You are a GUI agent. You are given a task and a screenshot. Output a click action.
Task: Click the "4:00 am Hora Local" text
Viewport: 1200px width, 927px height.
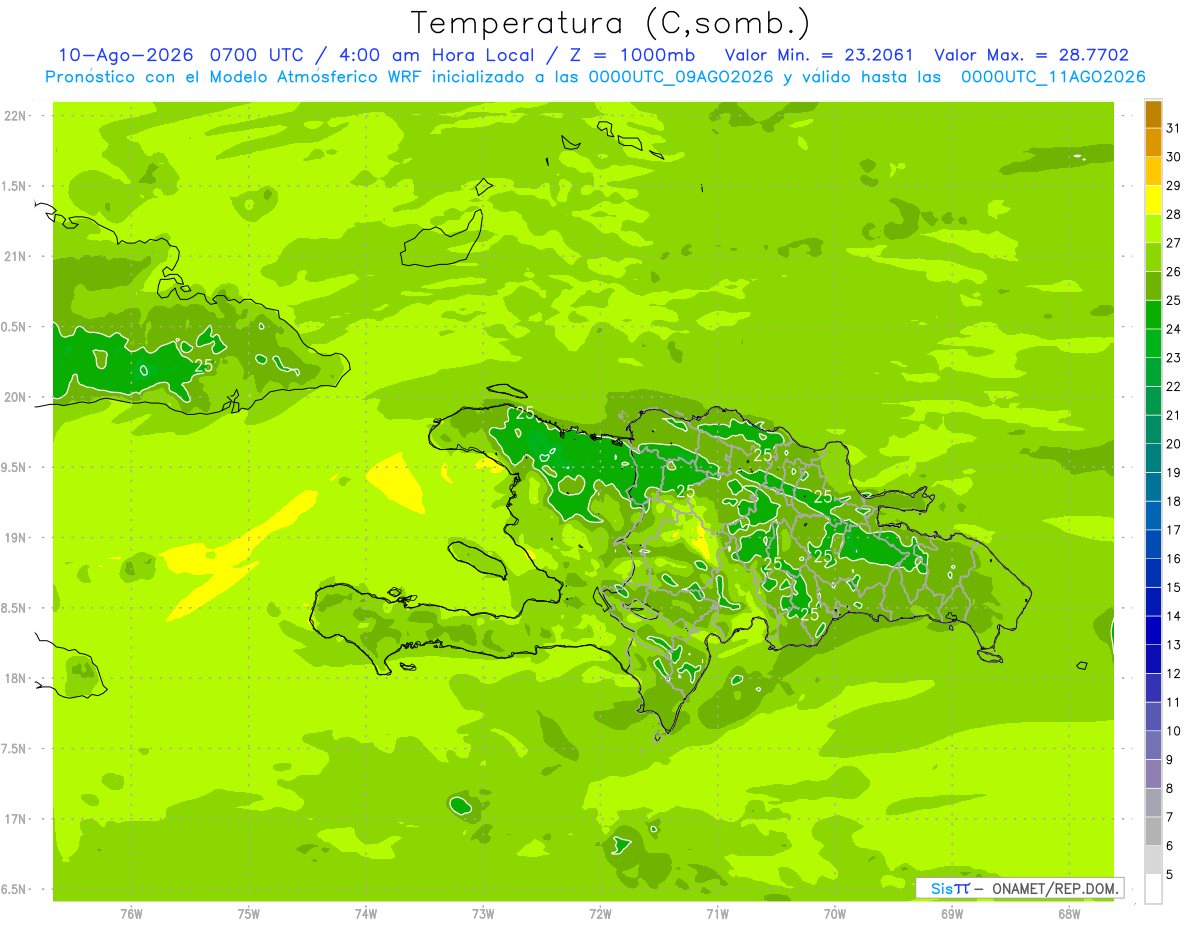click(437, 55)
